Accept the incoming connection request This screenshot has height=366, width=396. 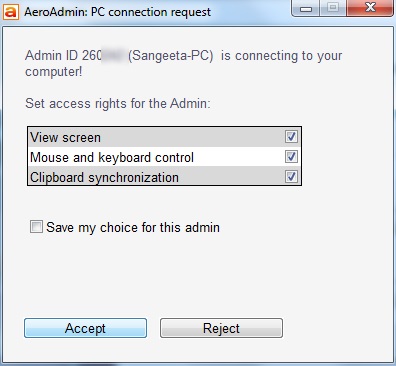pyautogui.click(x=85, y=328)
